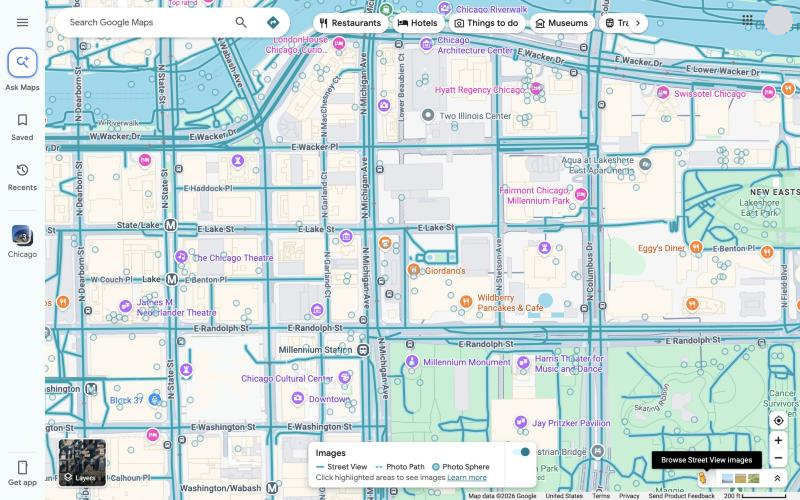The image size is (800, 500).
Task: Open the Google apps grid
Action: tap(747, 20)
